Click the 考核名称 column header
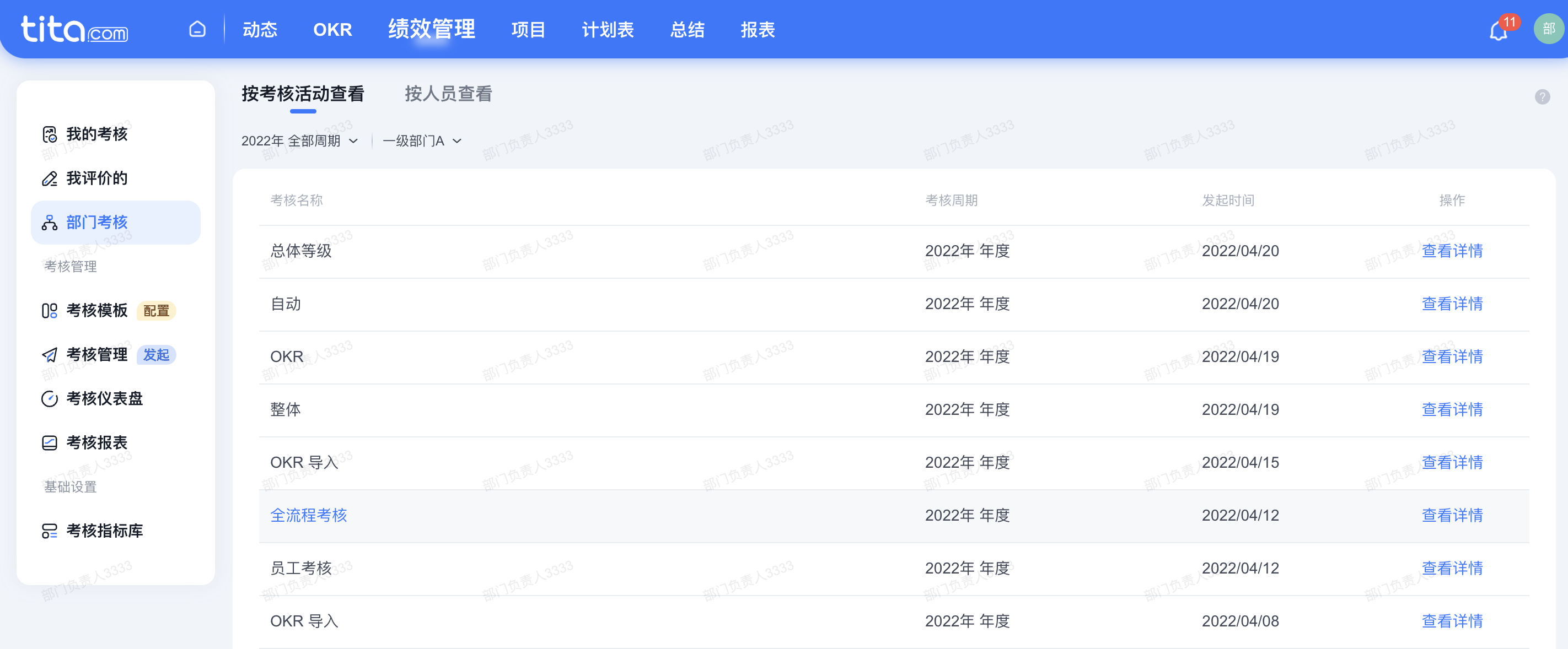 tap(297, 200)
